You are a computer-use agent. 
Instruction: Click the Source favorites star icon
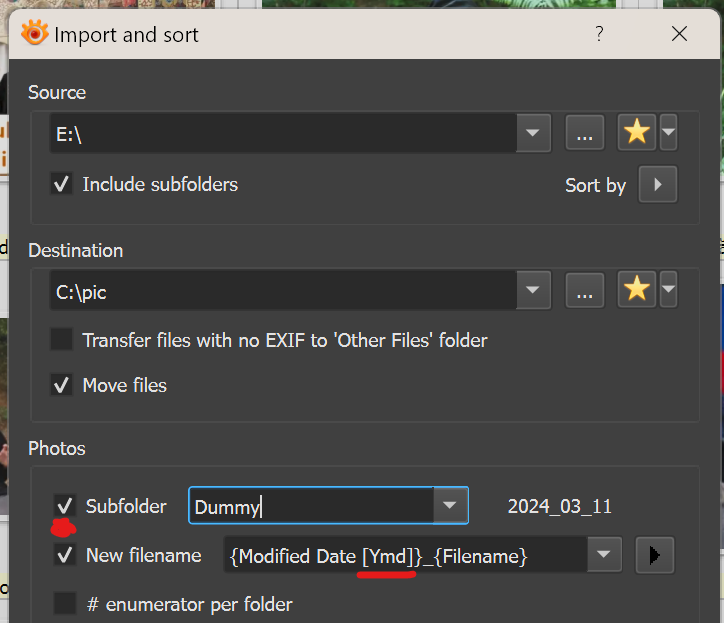pyautogui.click(x=636, y=132)
